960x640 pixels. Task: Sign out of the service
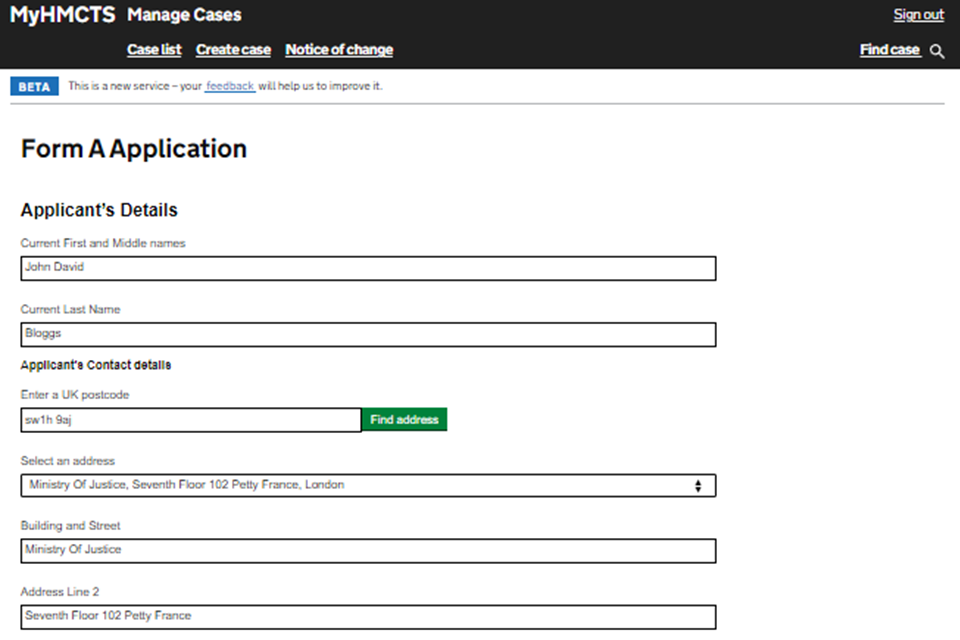pos(918,15)
